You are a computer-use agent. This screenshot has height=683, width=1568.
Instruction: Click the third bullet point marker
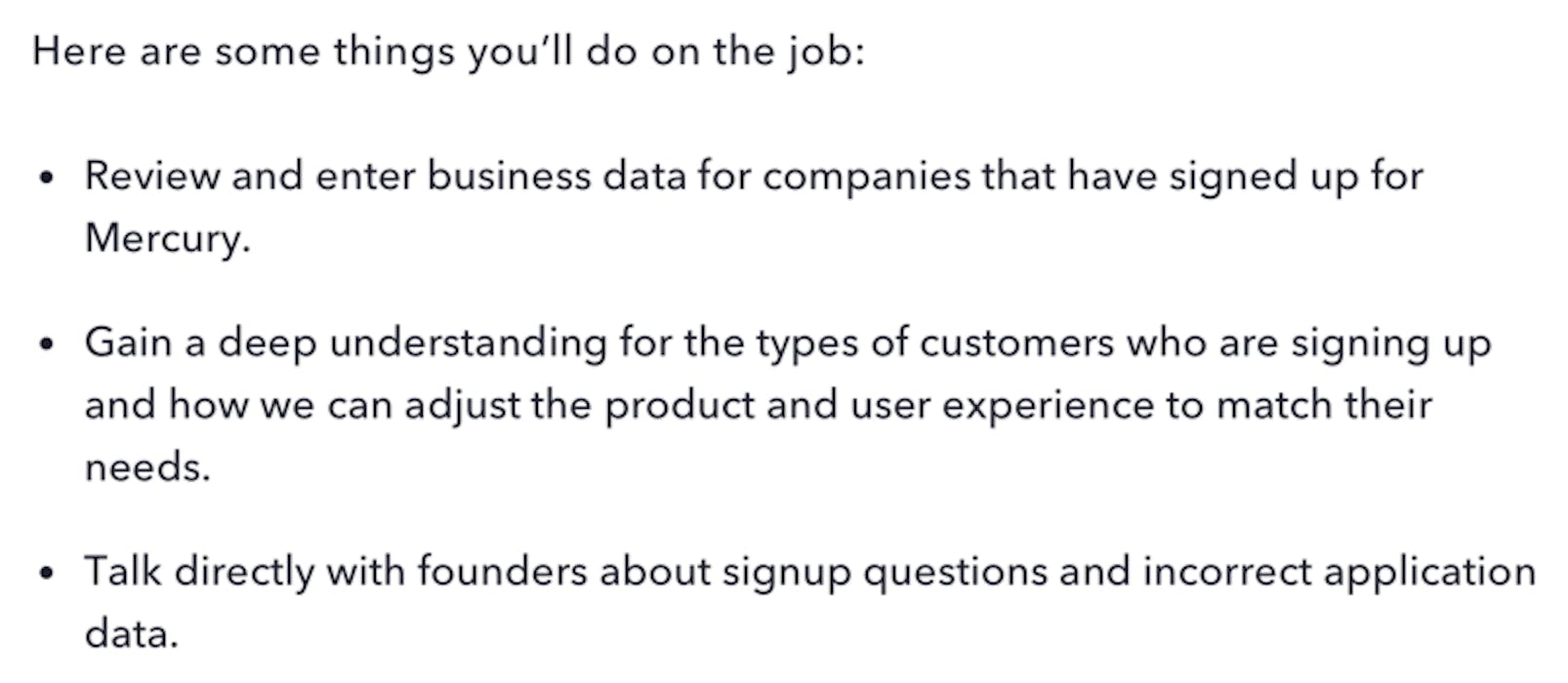[46, 574]
